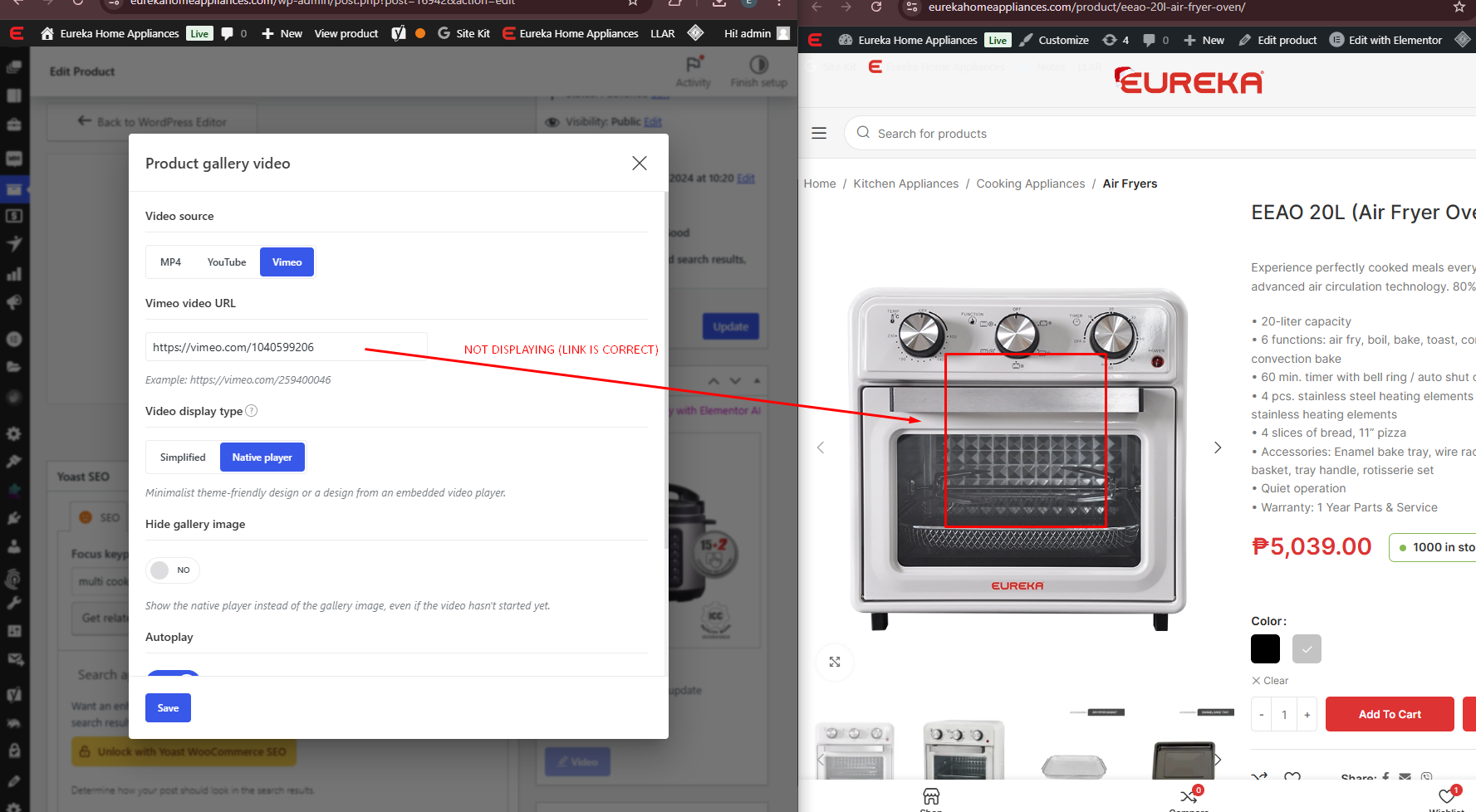Image resolution: width=1476 pixels, height=812 pixels.
Task: Click the Vimeo video URL field
Action: (x=286, y=347)
